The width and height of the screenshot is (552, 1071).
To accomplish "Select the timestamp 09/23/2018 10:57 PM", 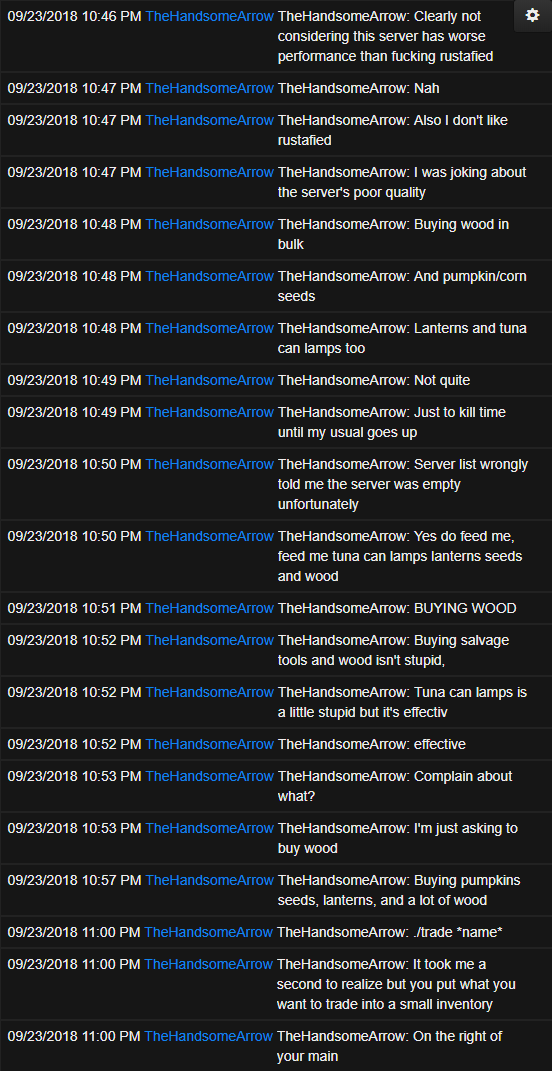I will pyautogui.click(x=74, y=880).
